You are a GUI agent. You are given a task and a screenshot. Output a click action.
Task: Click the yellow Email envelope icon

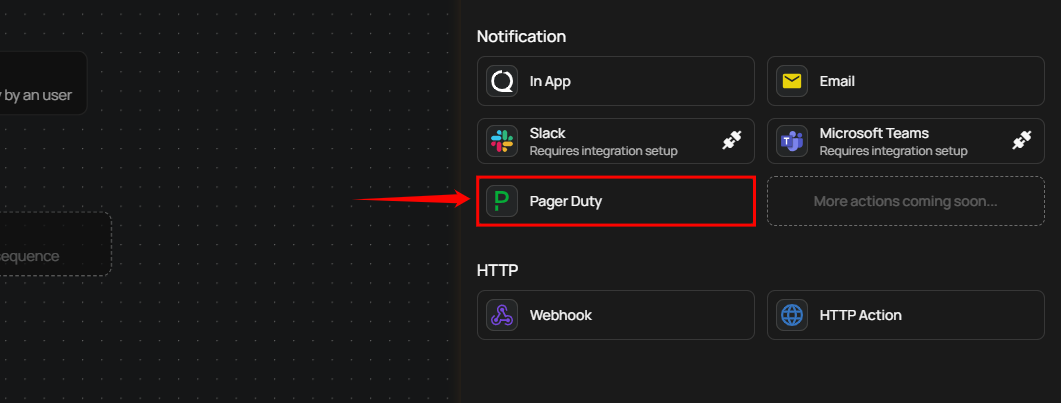(x=792, y=81)
